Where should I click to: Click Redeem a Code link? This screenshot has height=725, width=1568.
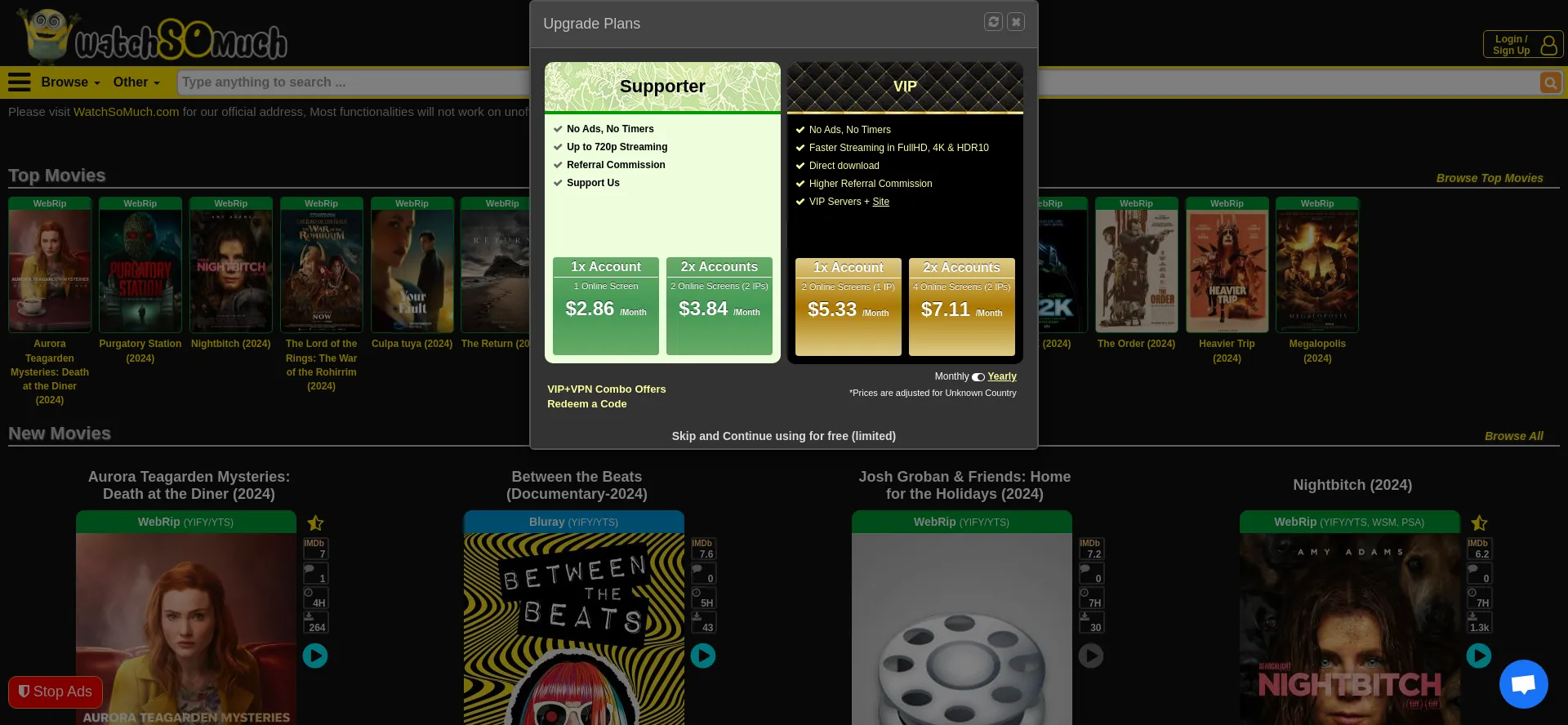click(586, 404)
